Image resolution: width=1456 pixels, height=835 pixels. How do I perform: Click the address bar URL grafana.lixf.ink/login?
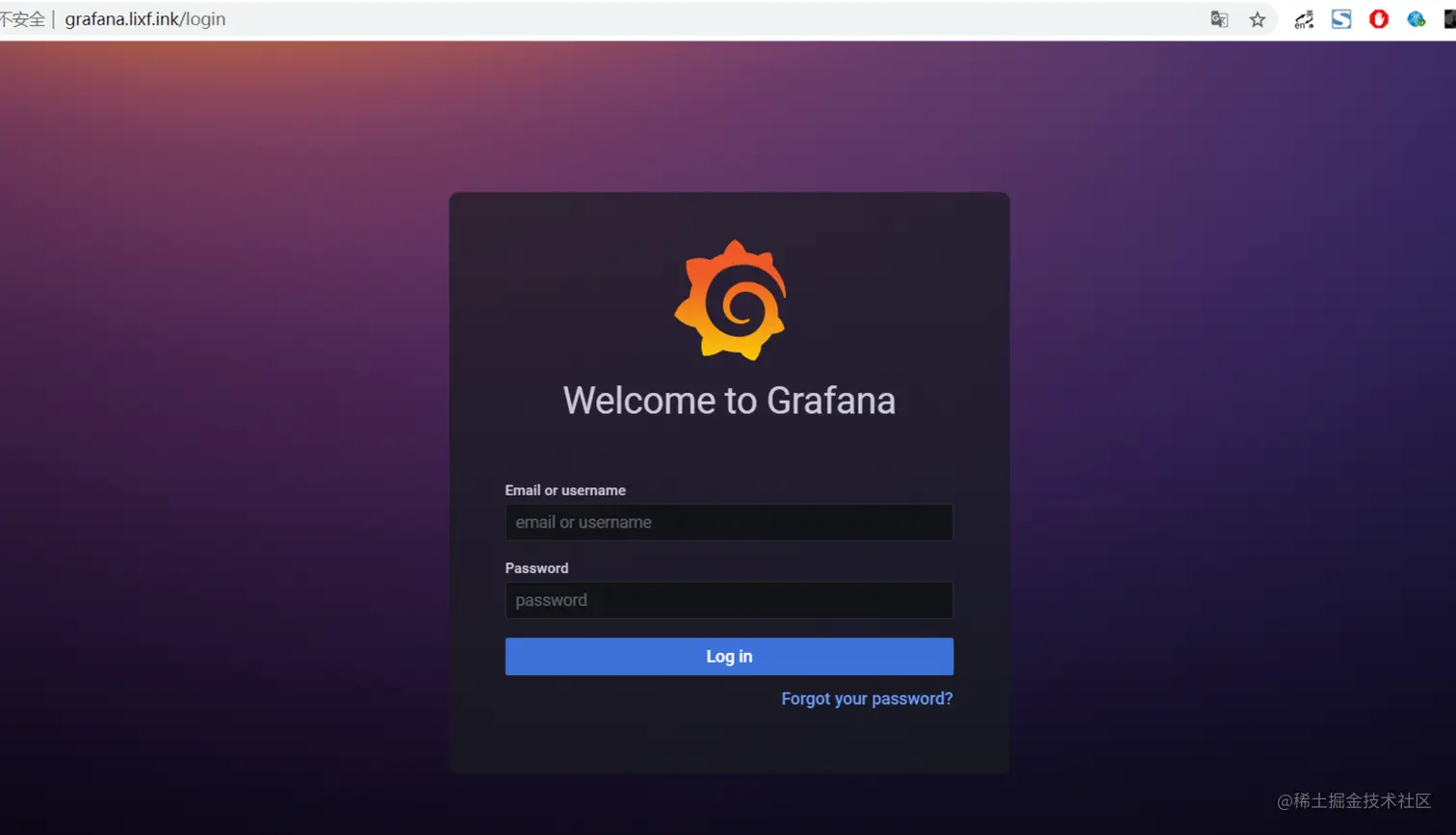(145, 19)
